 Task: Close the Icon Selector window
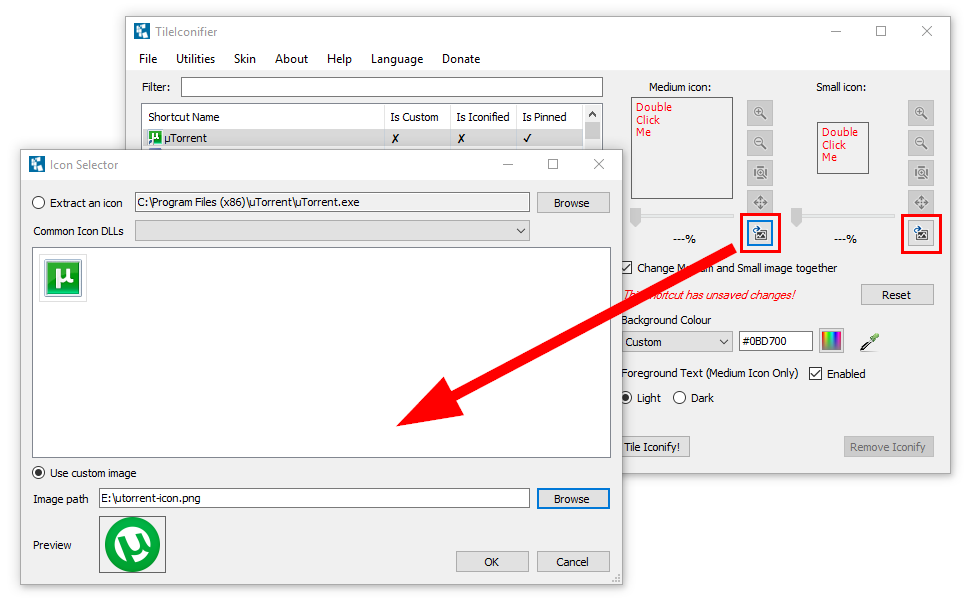(x=599, y=164)
